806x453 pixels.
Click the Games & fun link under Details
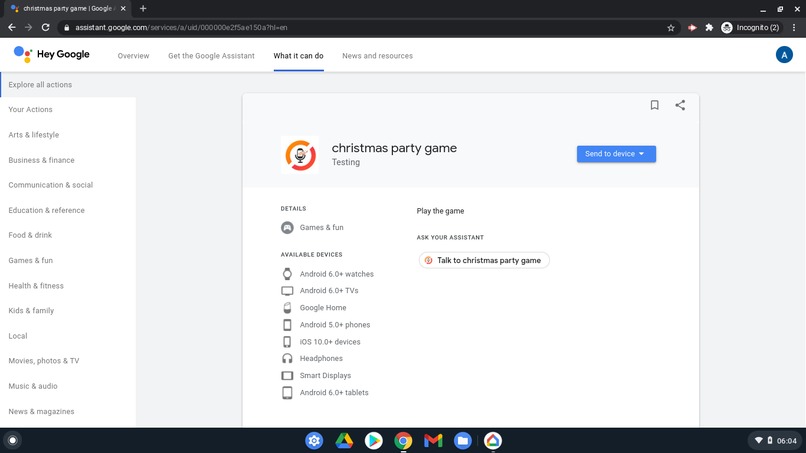(x=321, y=227)
